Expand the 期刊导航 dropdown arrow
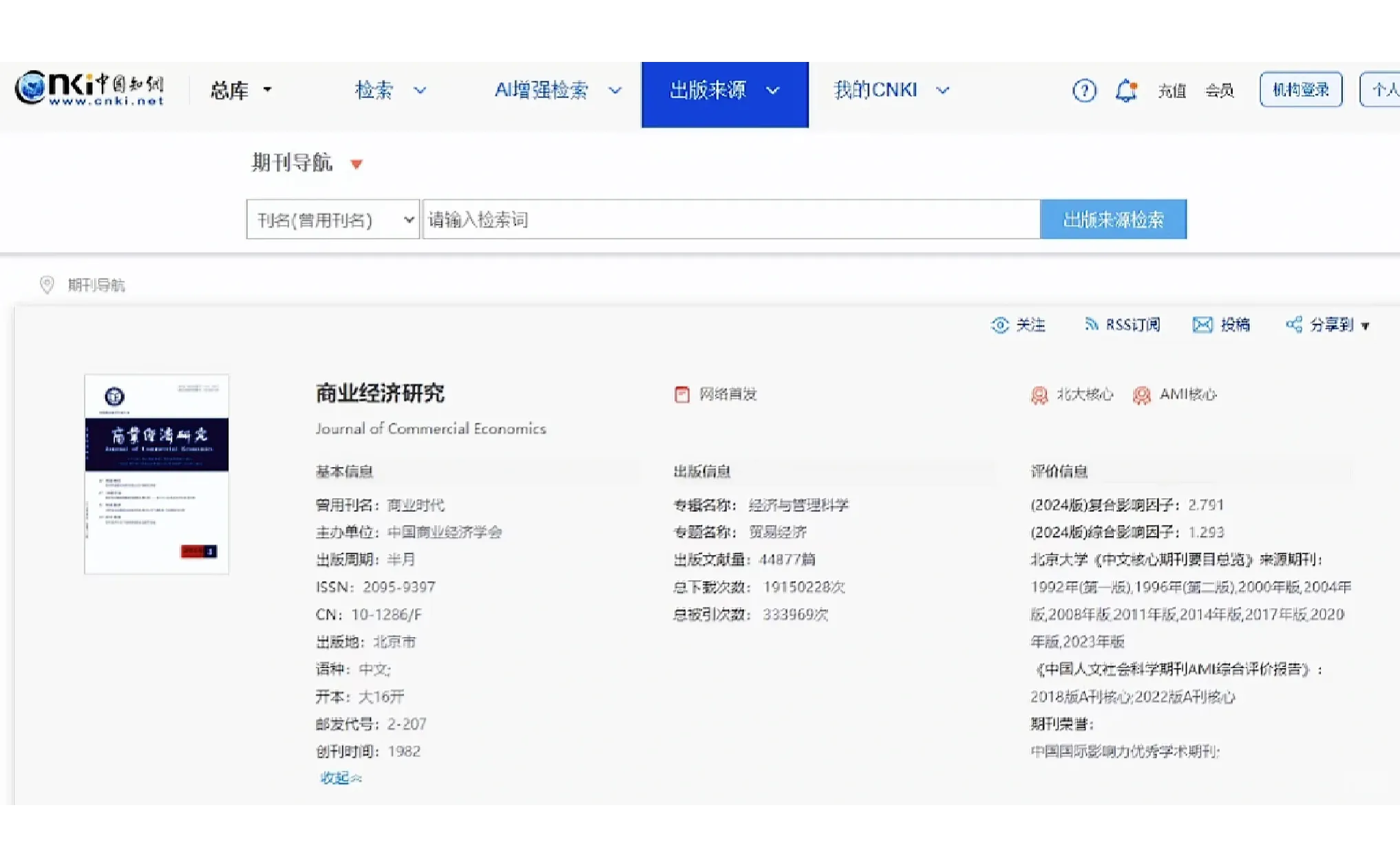Image resolution: width=1400 pixels, height=867 pixels. (357, 164)
